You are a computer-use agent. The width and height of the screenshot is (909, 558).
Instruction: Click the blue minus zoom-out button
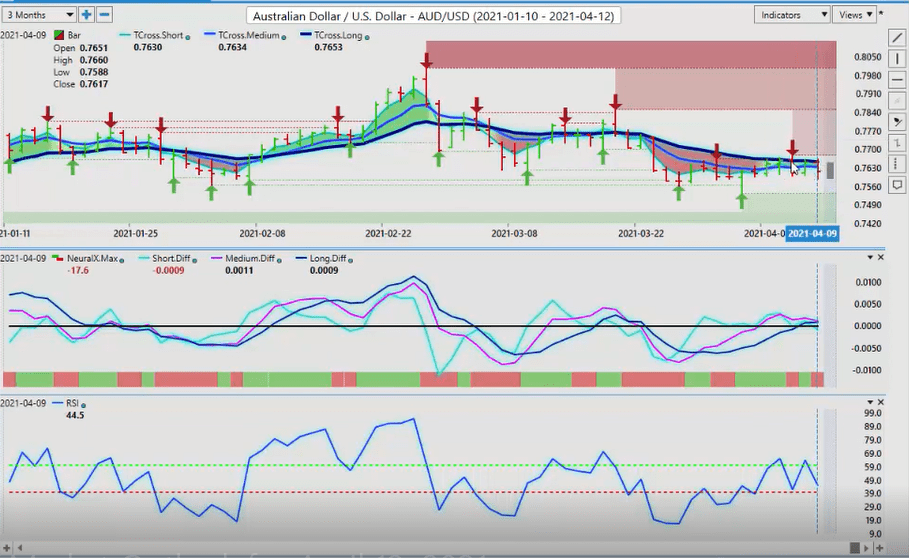tap(104, 14)
